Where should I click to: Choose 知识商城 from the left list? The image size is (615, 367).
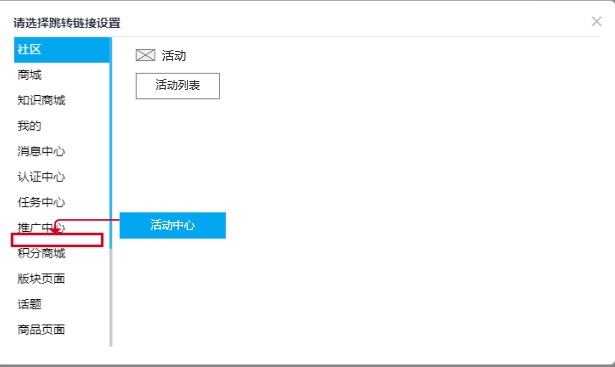click(x=41, y=100)
